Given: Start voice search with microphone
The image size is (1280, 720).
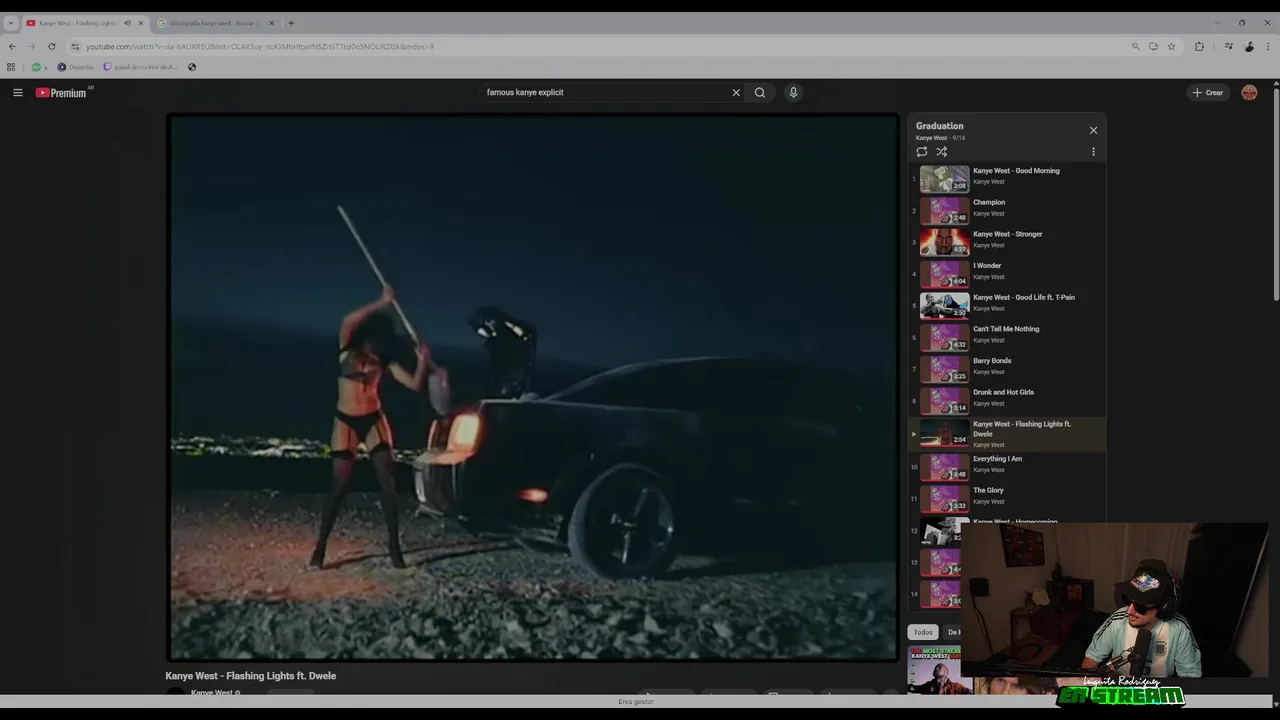Looking at the screenshot, I should pos(793,92).
